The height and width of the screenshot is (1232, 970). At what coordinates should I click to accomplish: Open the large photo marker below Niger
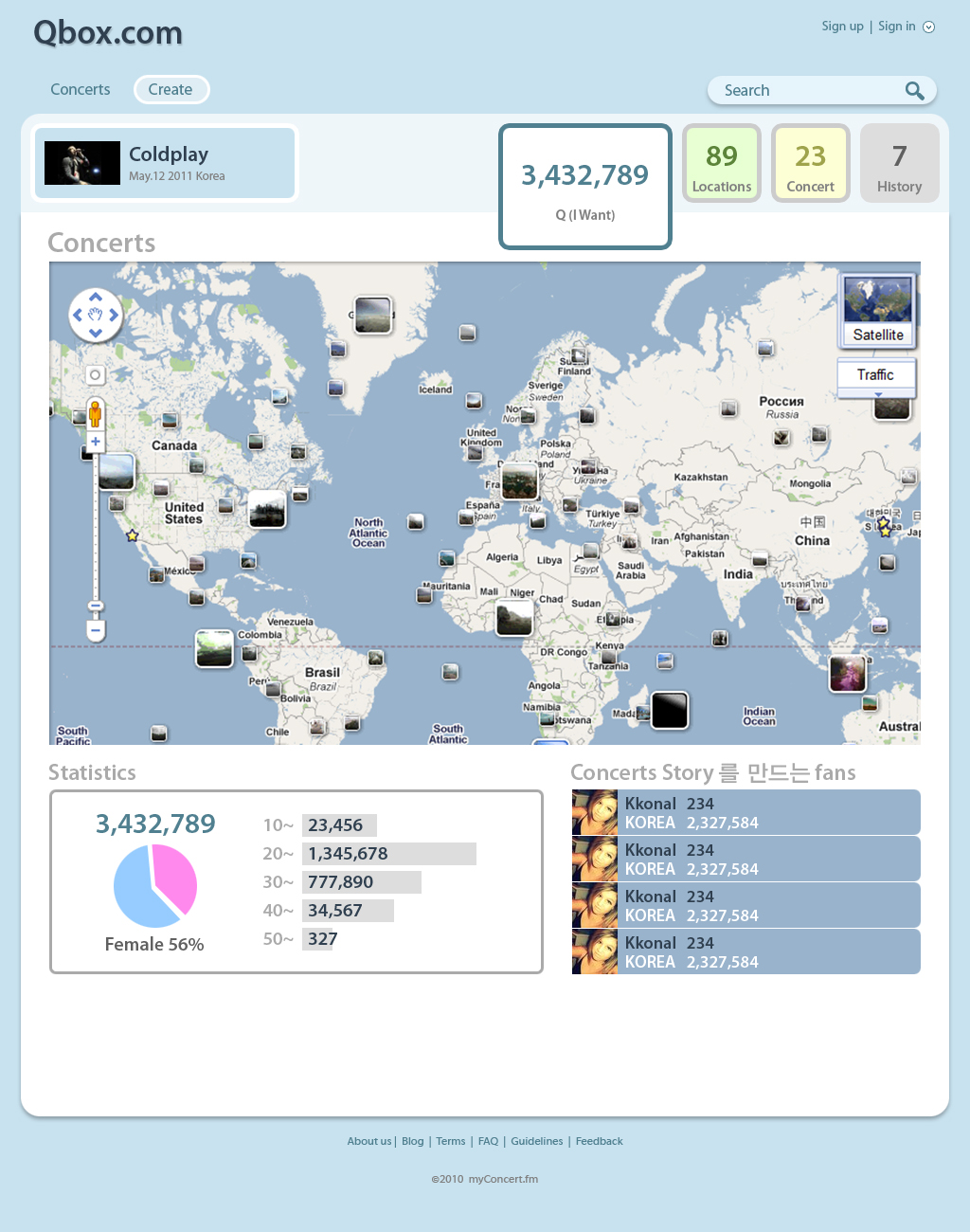pos(514,619)
